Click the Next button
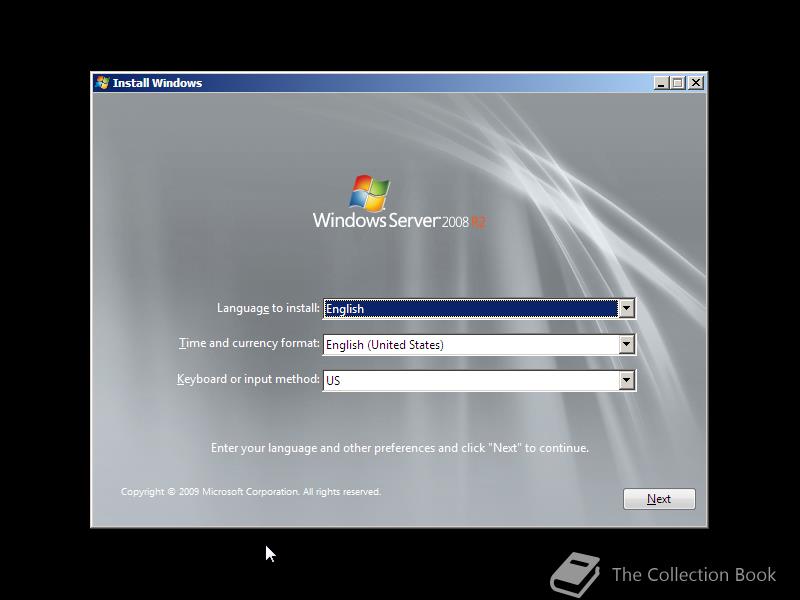The image size is (800, 600). (x=659, y=499)
